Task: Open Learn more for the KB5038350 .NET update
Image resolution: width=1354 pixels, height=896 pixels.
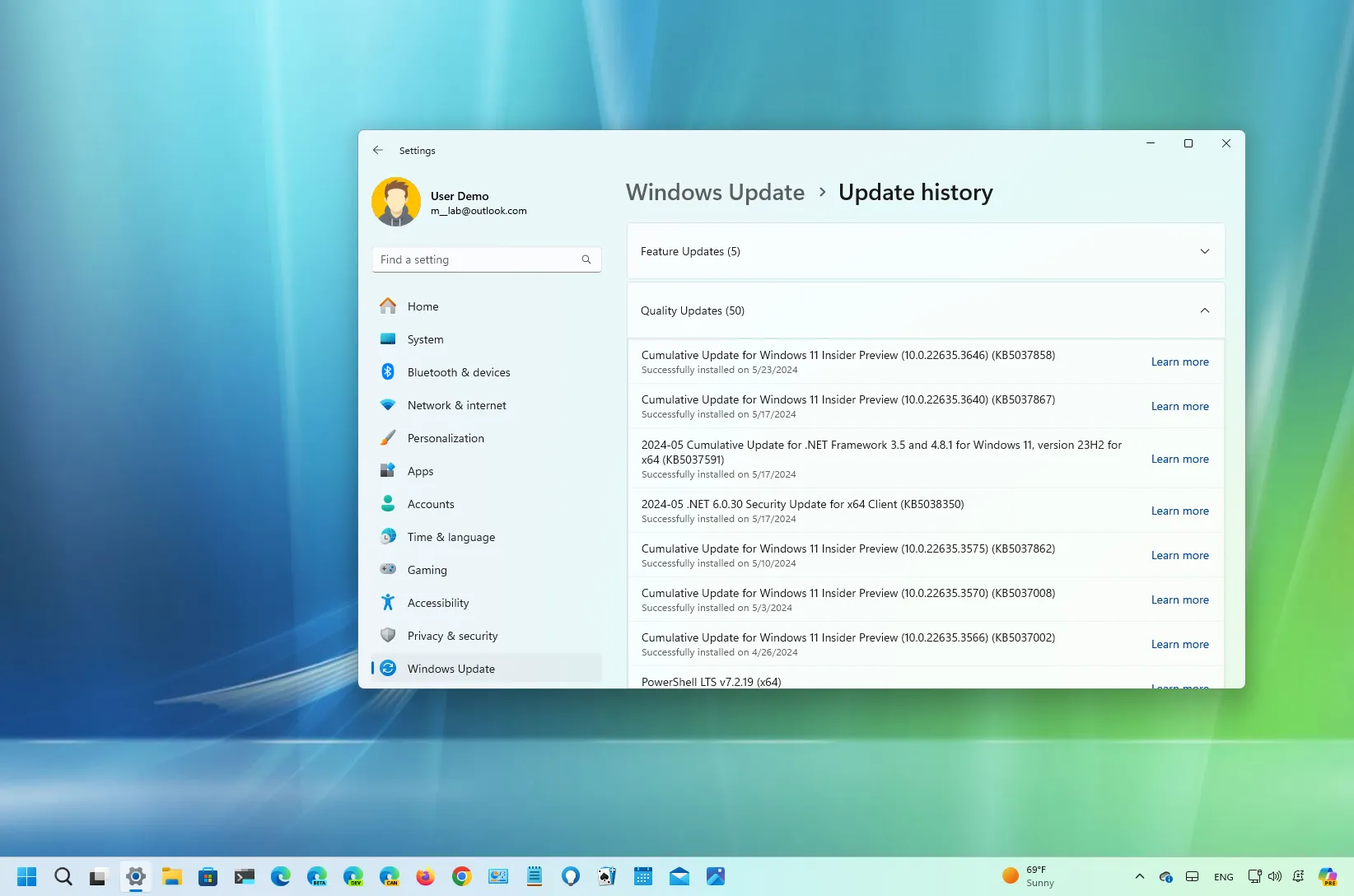Action: click(x=1179, y=511)
